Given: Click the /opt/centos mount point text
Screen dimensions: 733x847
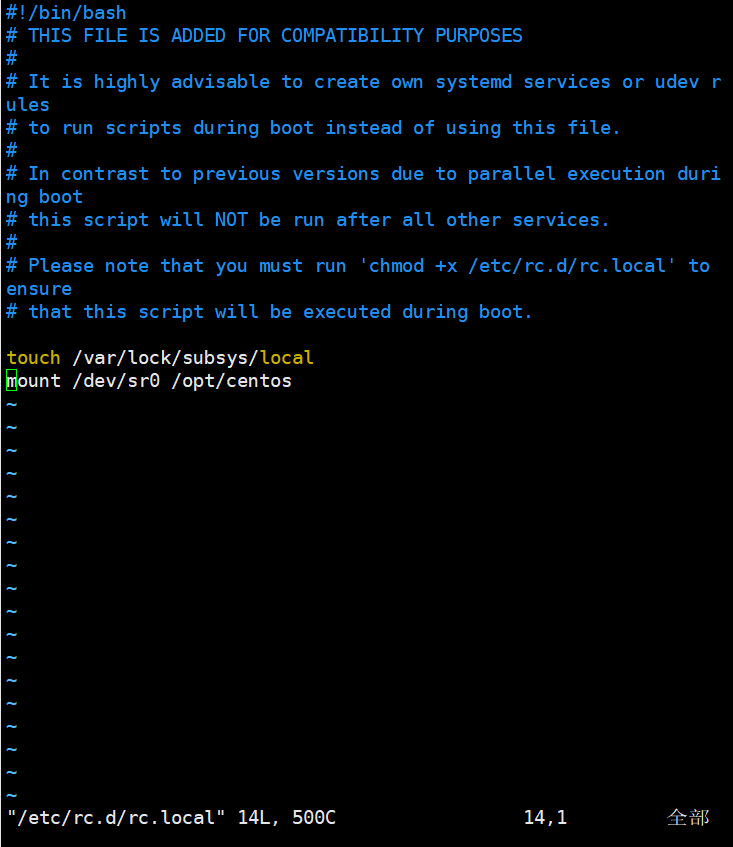Looking at the screenshot, I should tap(232, 381).
